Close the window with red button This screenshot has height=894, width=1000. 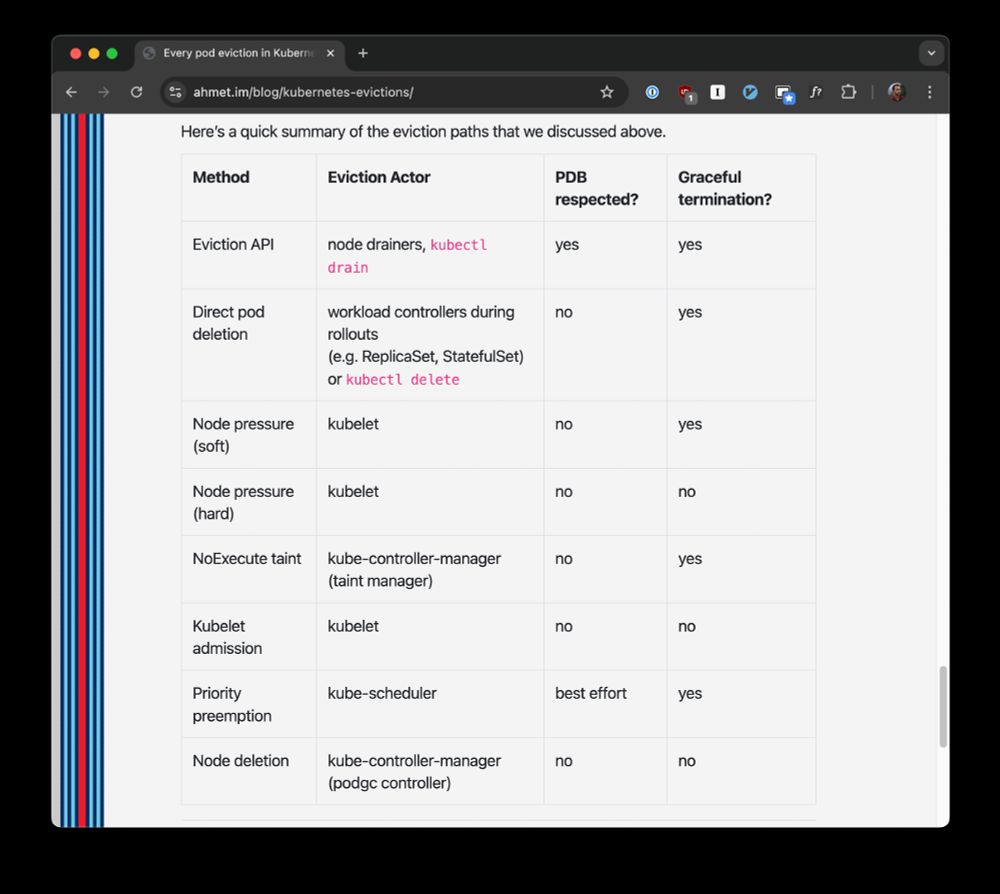coord(75,54)
